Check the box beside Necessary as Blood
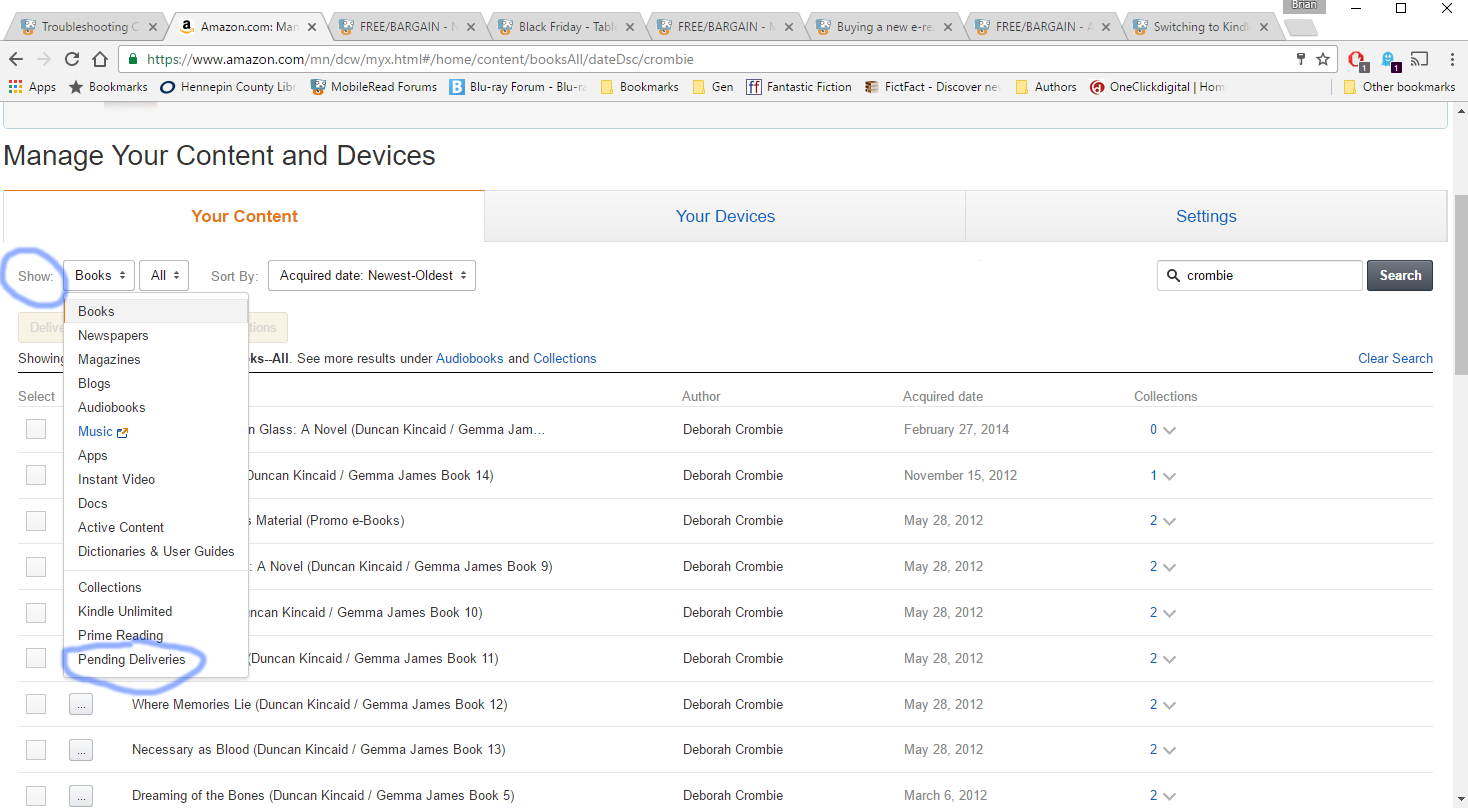The width and height of the screenshot is (1468, 808). [36, 749]
